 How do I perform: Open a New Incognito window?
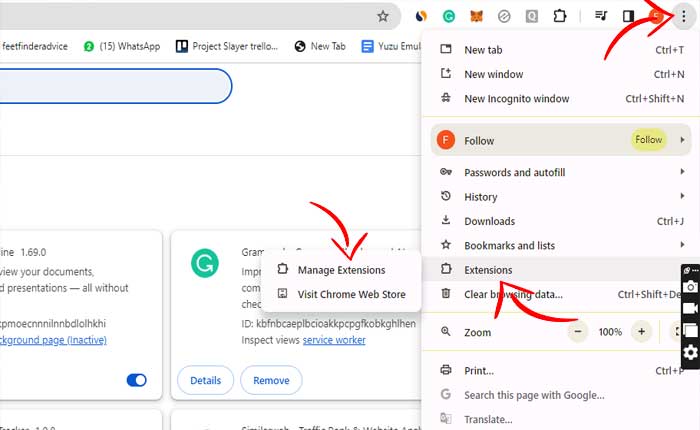(x=560, y=98)
